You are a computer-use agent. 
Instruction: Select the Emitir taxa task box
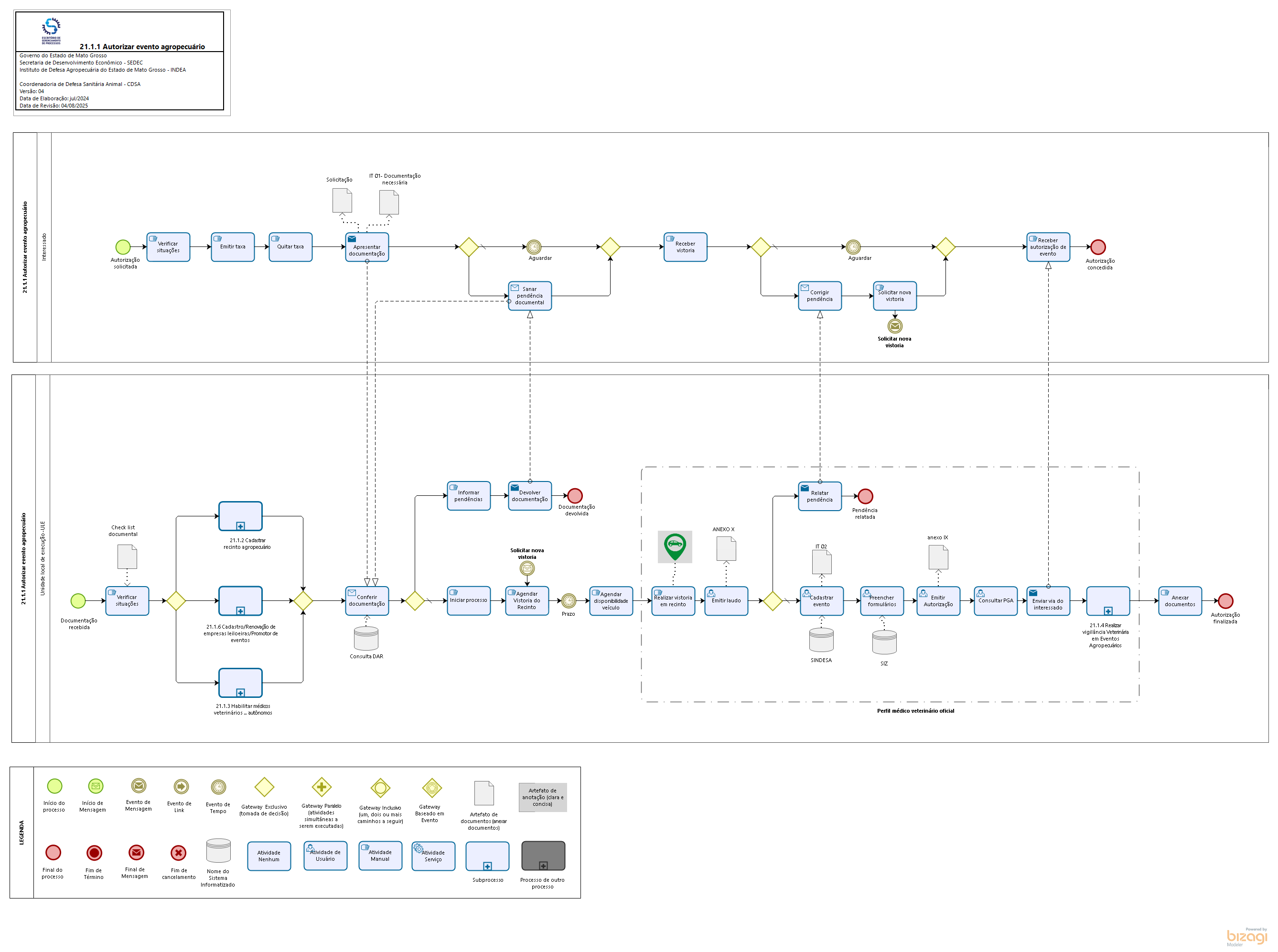tap(232, 246)
